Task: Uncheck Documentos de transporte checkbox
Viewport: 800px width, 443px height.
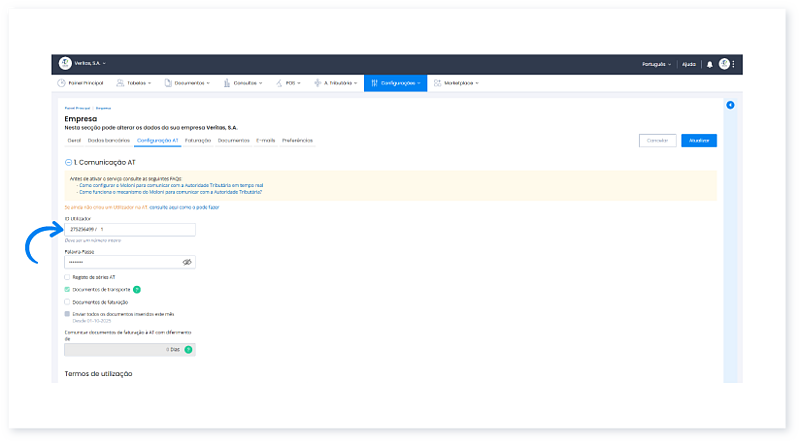Action: (x=67, y=289)
